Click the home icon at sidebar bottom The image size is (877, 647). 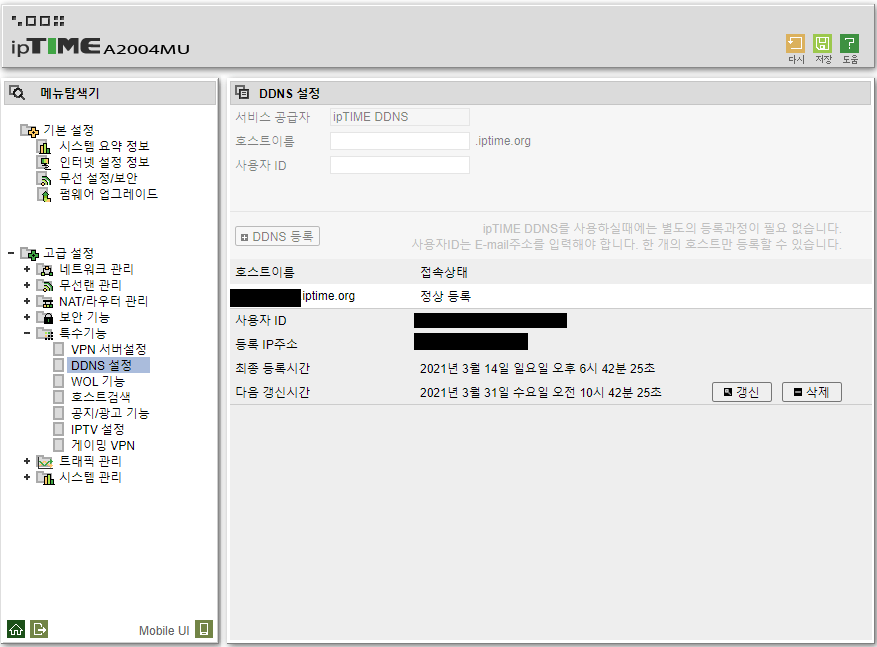coord(16,629)
